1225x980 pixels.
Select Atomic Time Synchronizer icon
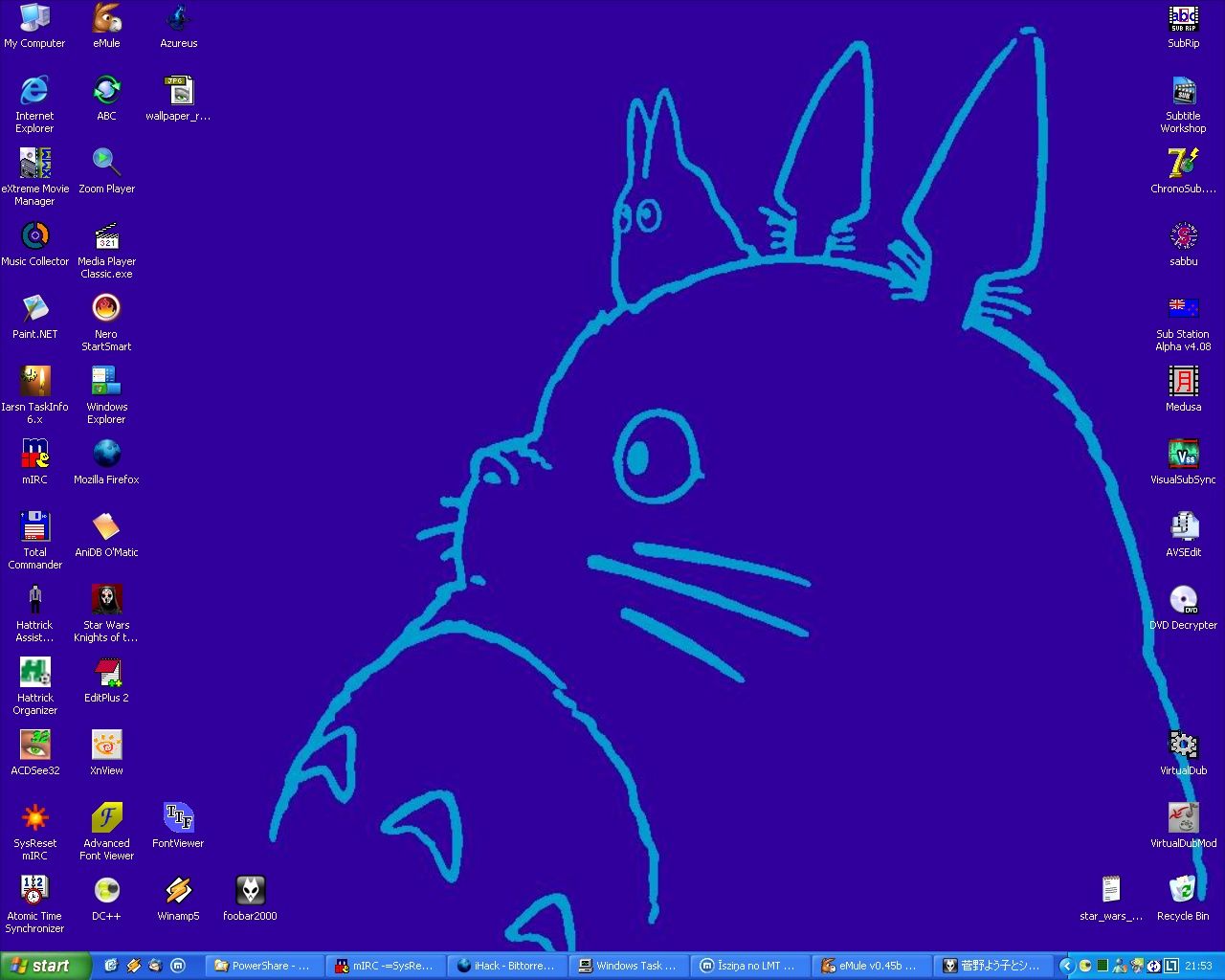34,904
